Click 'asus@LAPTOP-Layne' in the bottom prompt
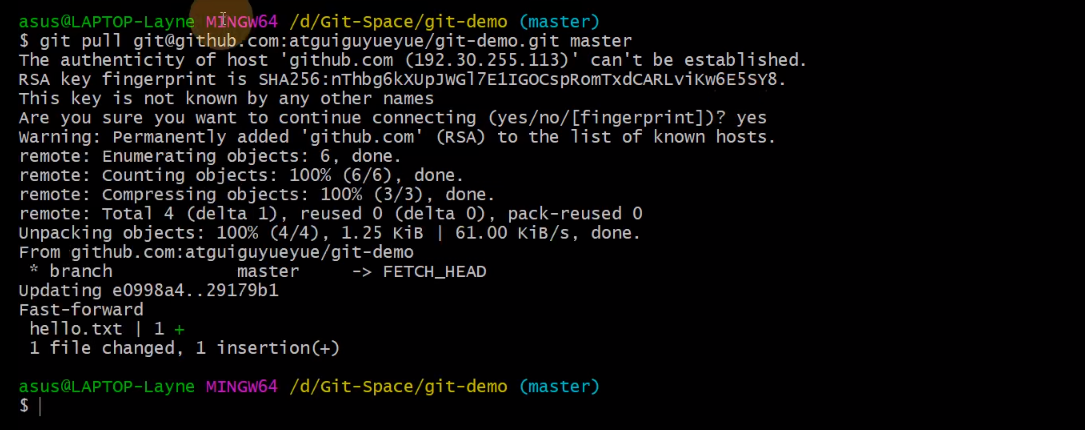 (107, 386)
